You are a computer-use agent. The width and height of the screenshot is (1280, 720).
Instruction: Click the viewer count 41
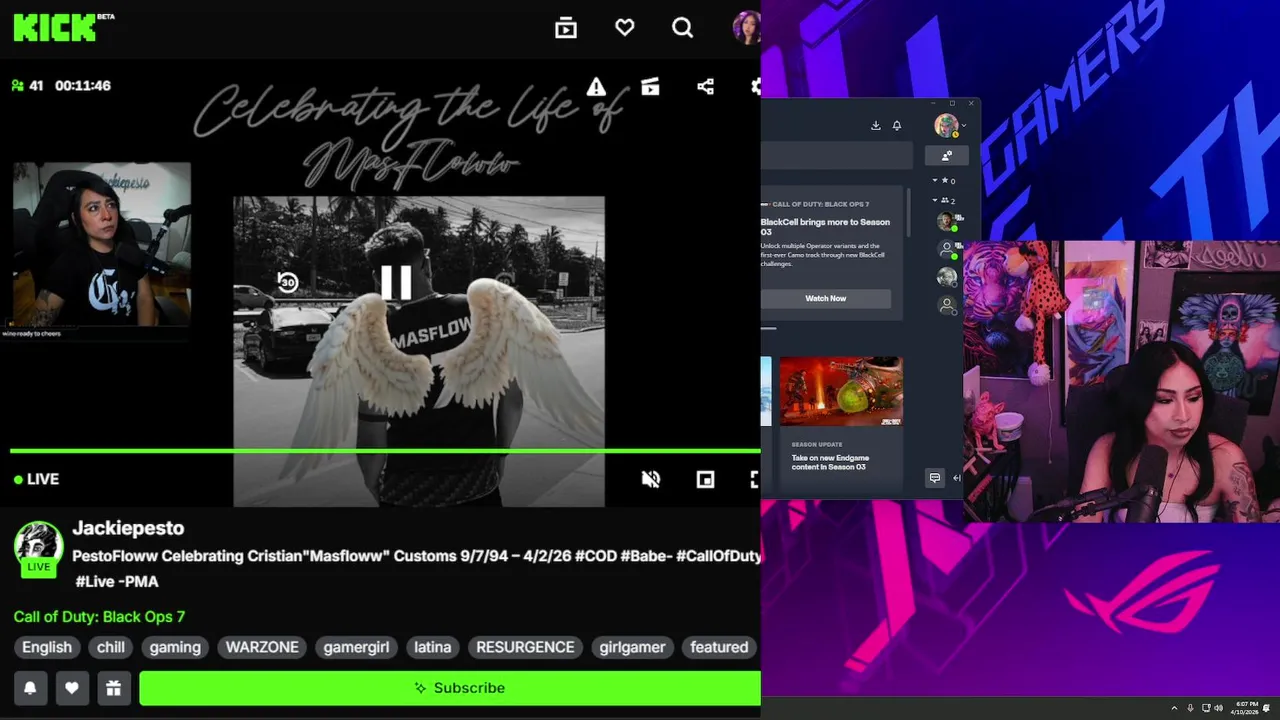(28, 86)
